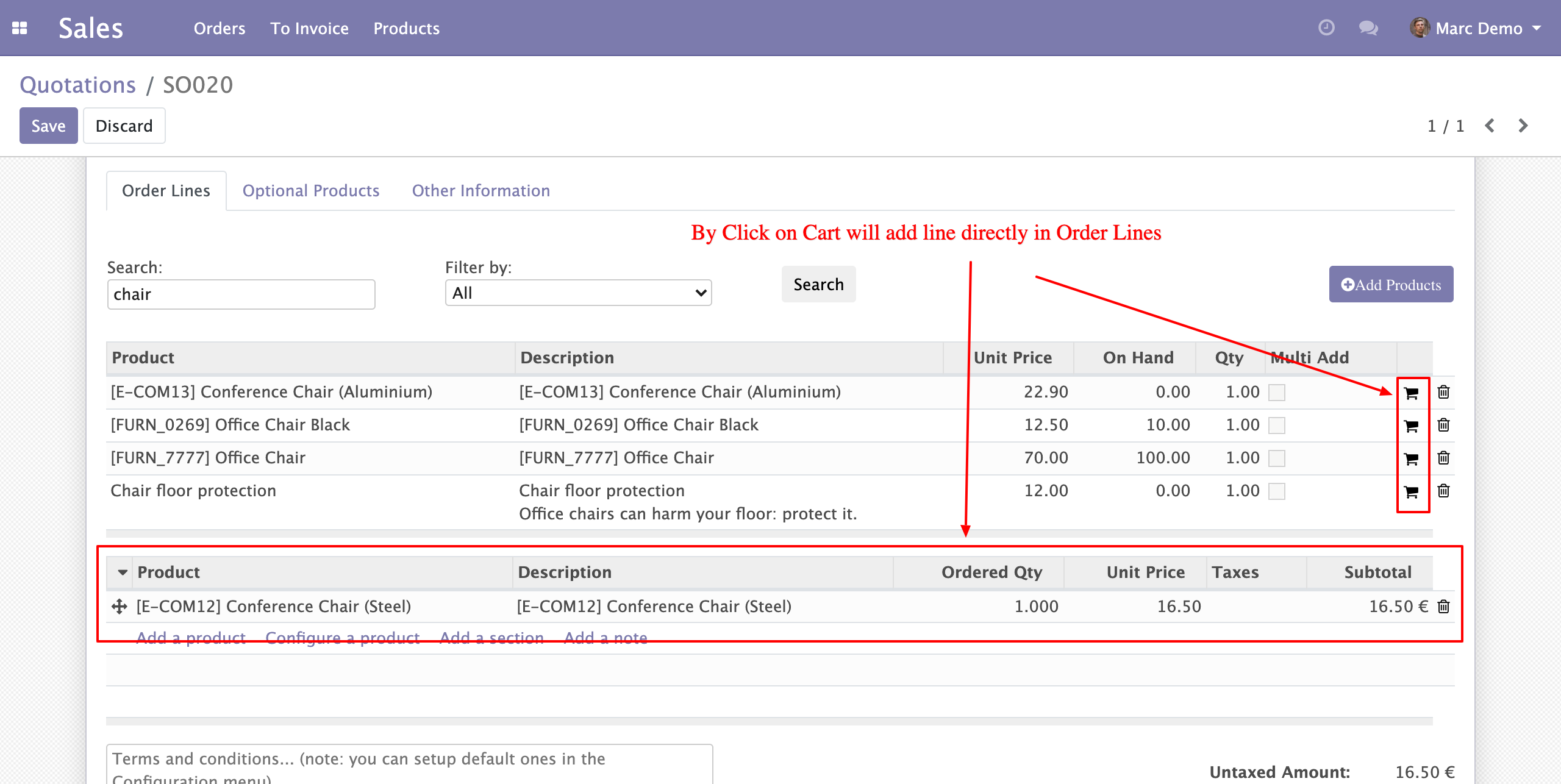The width and height of the screenshot is (1561, 784).
Task: Enable Multi Add for Chair floor protection
Action: click(1276, 491)
